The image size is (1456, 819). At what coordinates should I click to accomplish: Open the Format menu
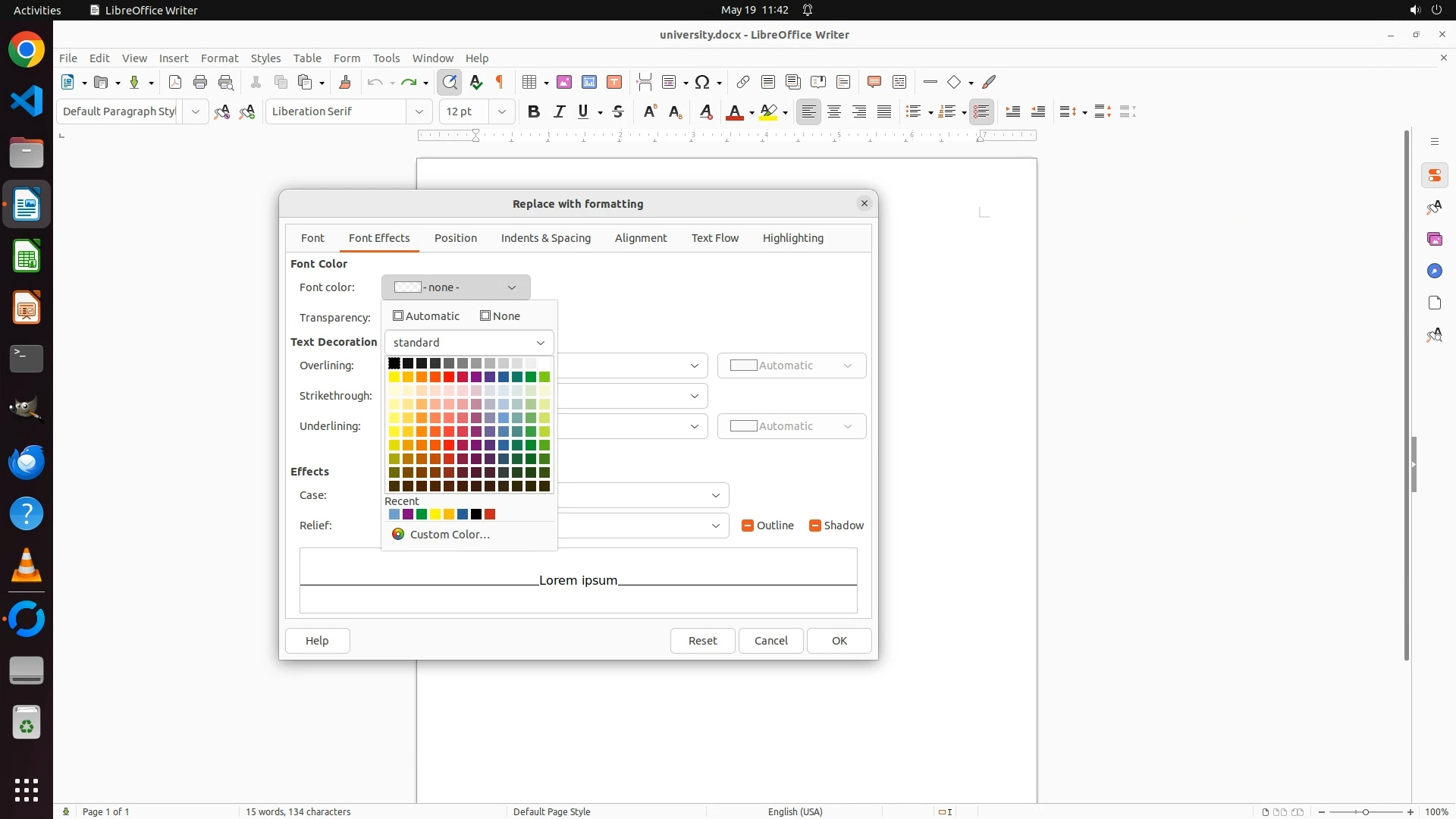tap(219, 58)
